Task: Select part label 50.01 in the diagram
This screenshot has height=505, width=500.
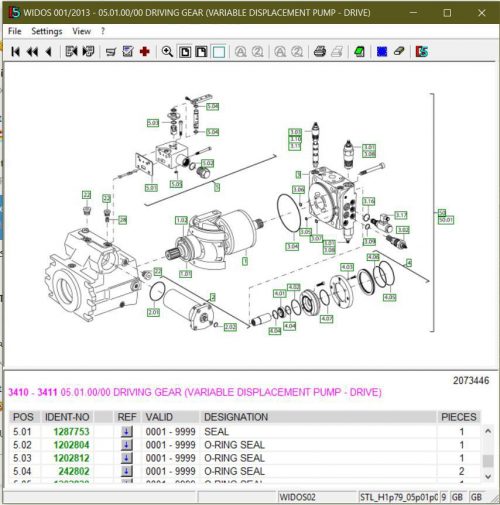Action: [446, 220]
